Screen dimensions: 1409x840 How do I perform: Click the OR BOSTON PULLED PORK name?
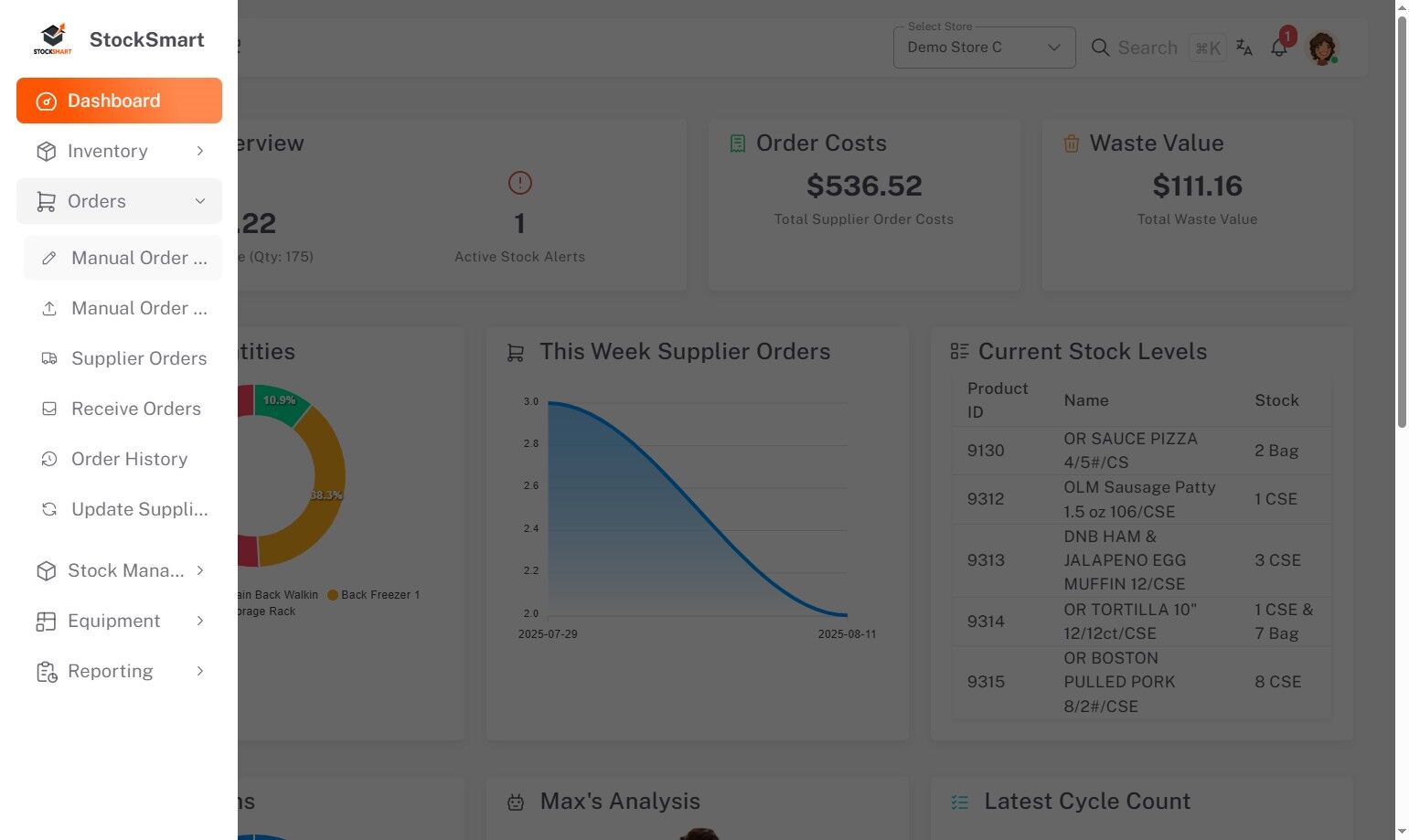1119,682
